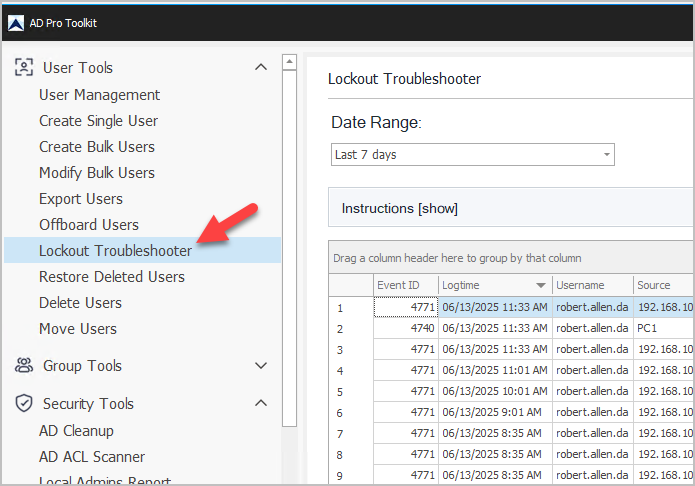The width and height of the screenshot is (695, 486).
Task: Collapse the Security Tools section chevron
Action: tap(261, 403)
